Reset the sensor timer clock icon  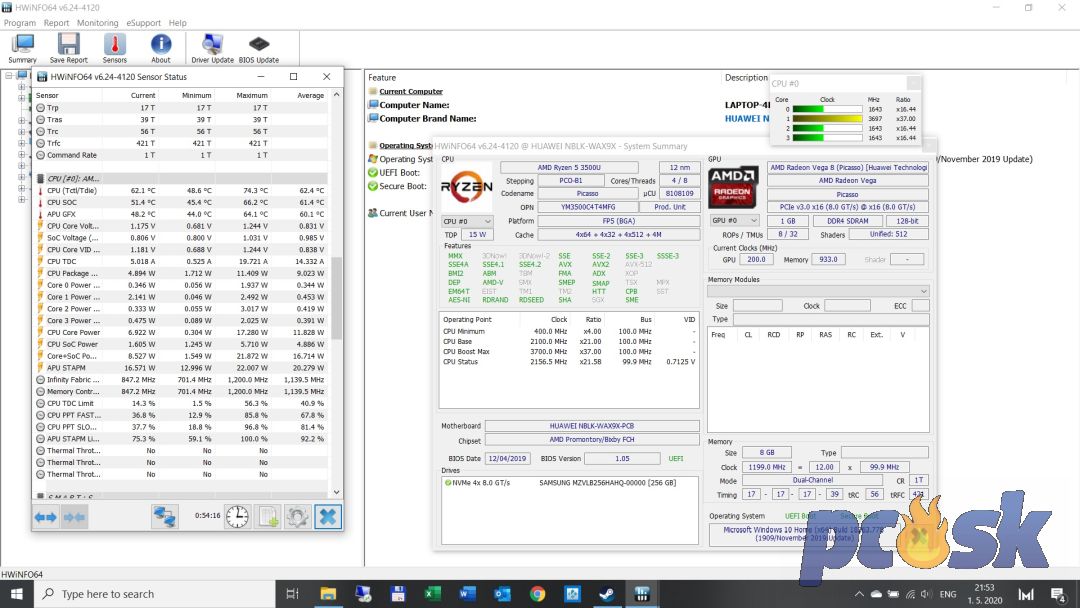(x=238, y=516)
